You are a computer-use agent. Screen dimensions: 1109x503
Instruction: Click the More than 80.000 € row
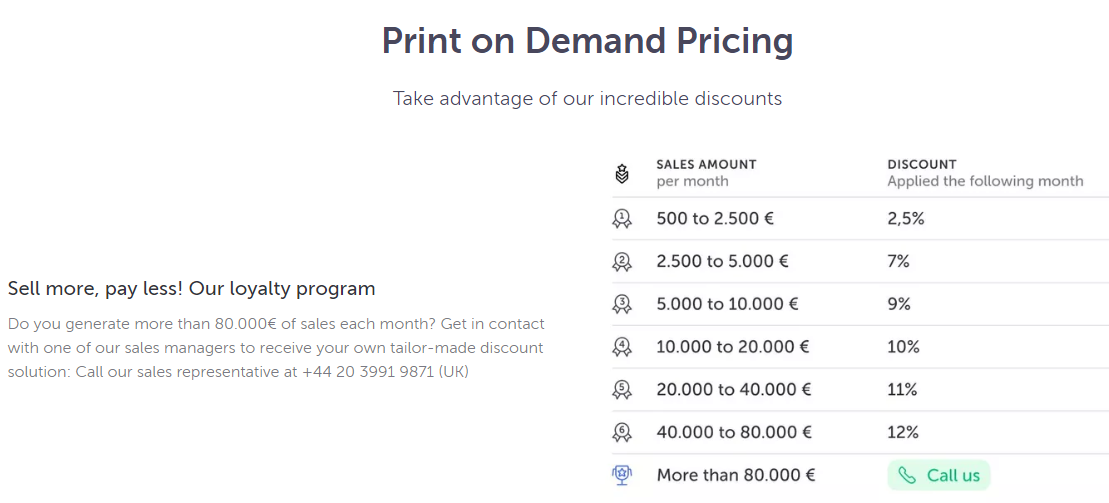[x=860, y=475]
